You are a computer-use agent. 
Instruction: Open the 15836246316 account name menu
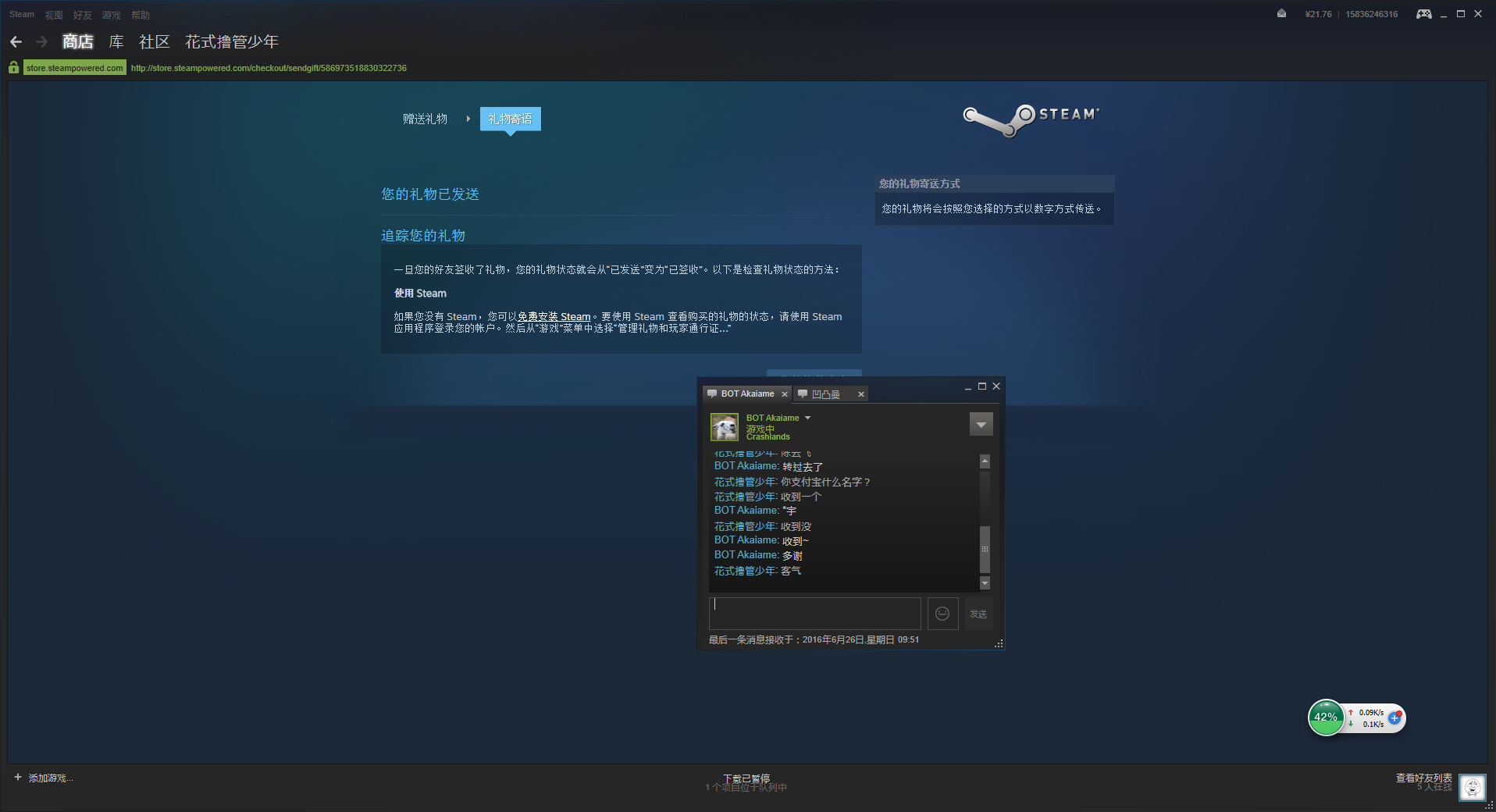(x=1372, y=14)
